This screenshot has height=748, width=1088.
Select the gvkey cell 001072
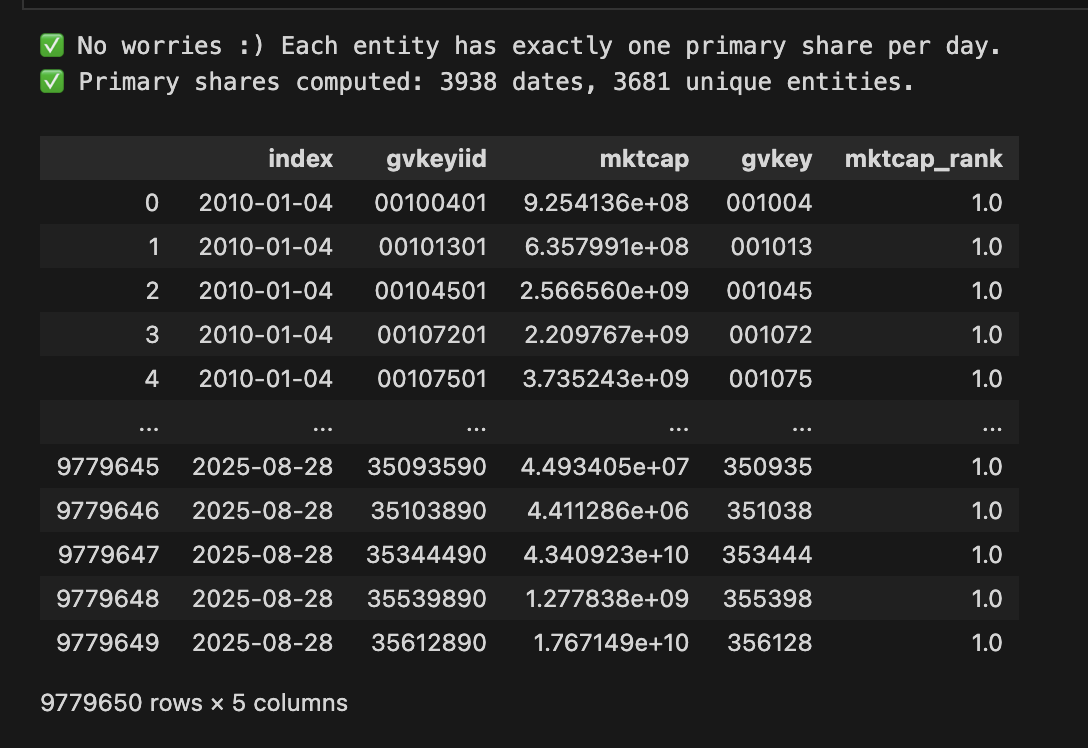click(x=770, y=335)
